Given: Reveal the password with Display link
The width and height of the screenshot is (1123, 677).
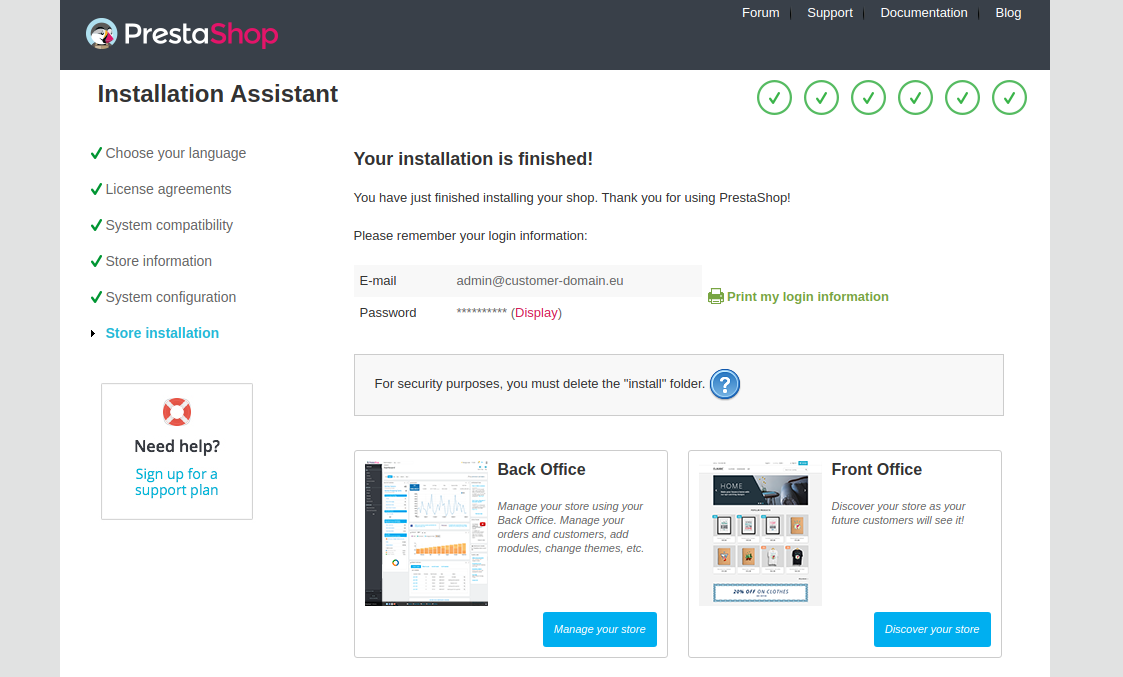Looking at the screenshot, I should coord(537,313).
